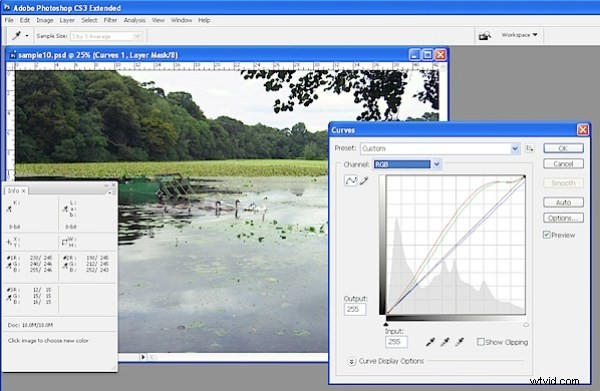600x391 pixels.
Task: Click the second color readout eyedropper in Info
Action: point(65,209)
